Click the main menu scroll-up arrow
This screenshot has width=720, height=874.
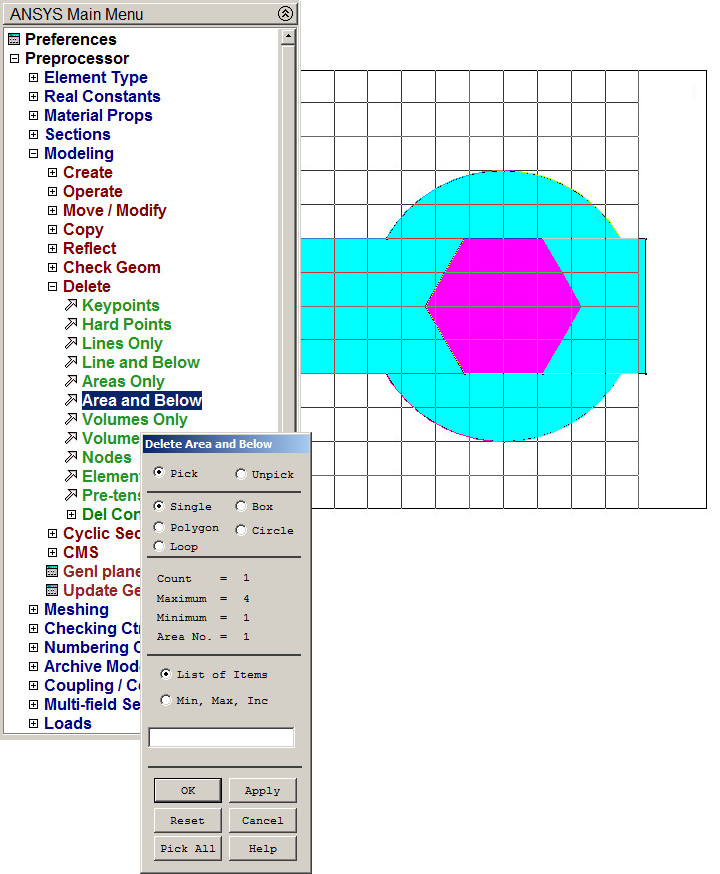click(x=288, y=37)
